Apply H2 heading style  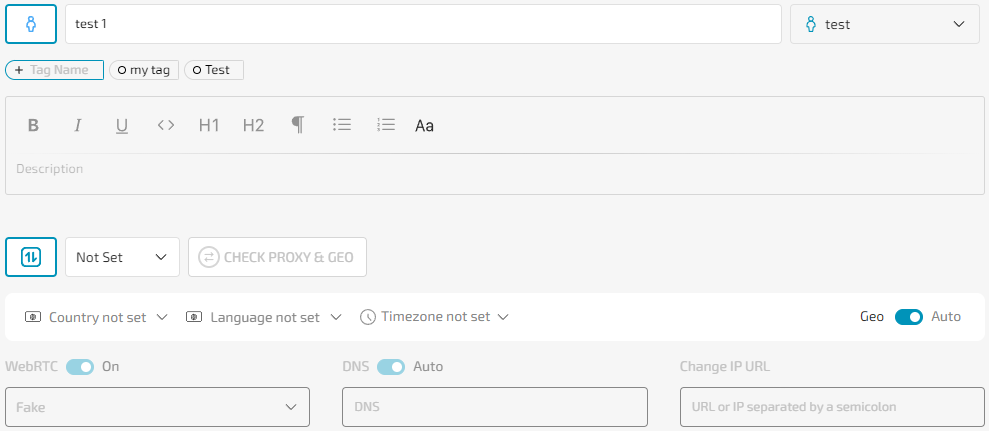(254, 126)
